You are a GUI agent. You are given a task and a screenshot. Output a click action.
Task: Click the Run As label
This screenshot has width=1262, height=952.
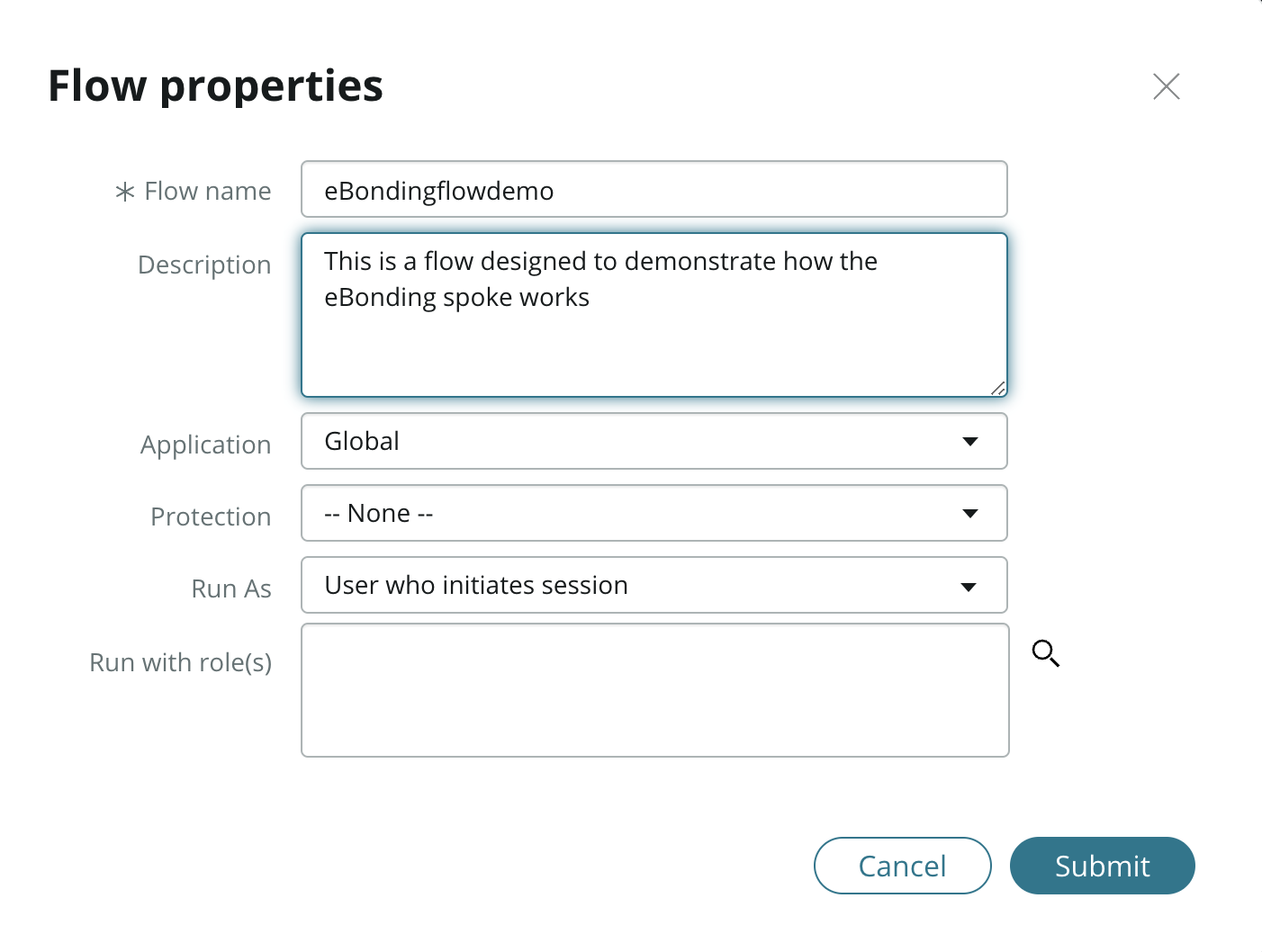click(x=231, y=588)
